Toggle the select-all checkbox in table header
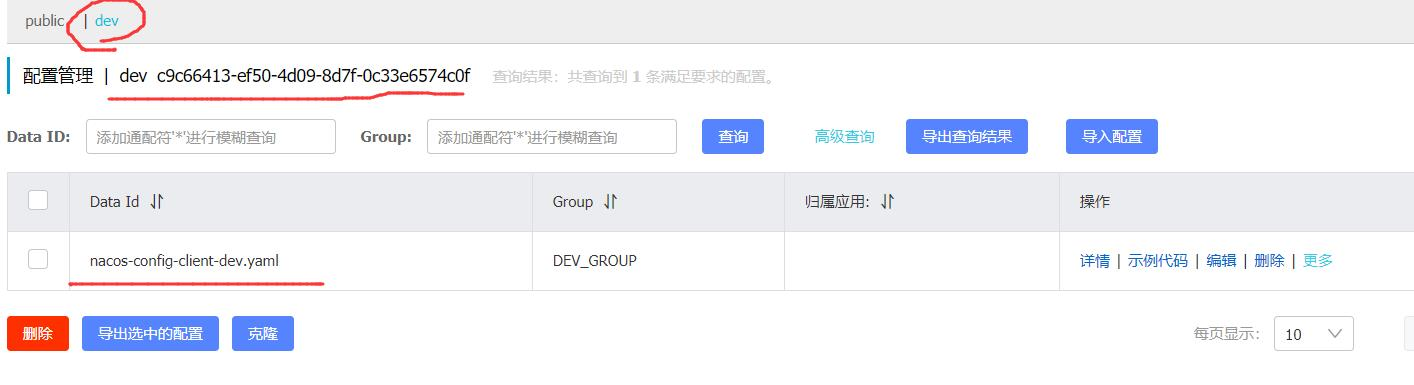Image resolution: width=1414 pixels, height=385 pixels. coord(38,201)
